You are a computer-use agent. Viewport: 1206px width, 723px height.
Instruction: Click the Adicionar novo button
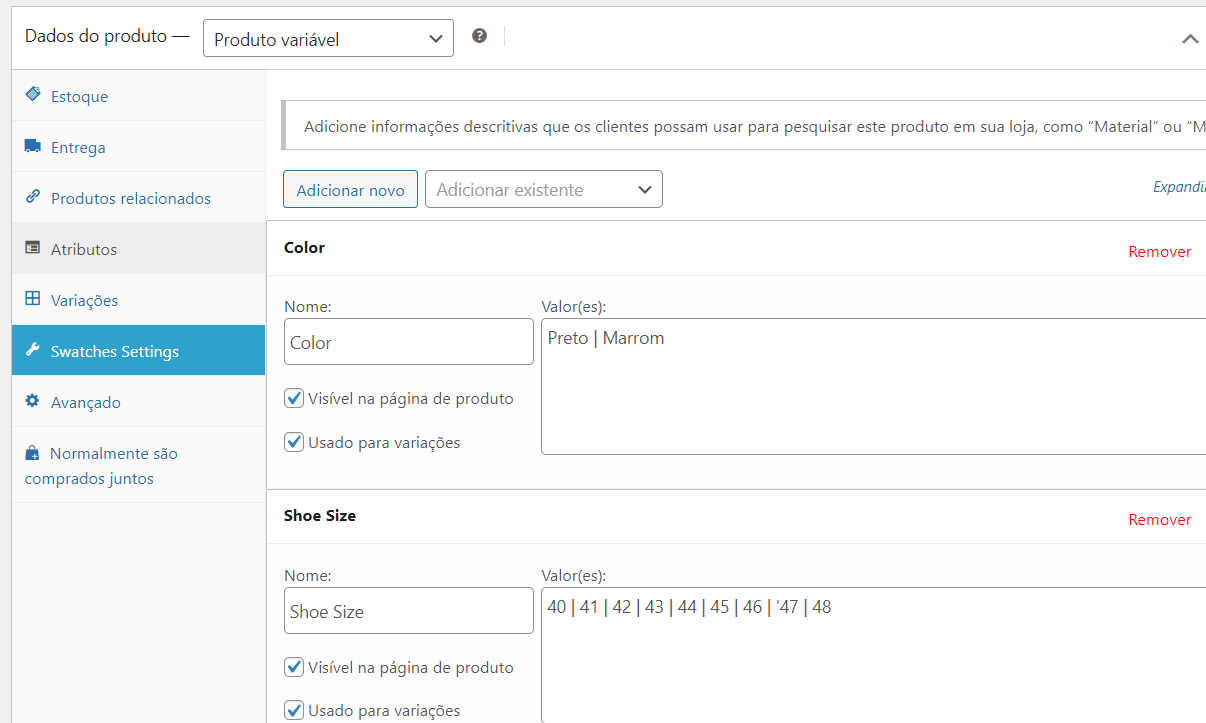(x=350, y=189)
